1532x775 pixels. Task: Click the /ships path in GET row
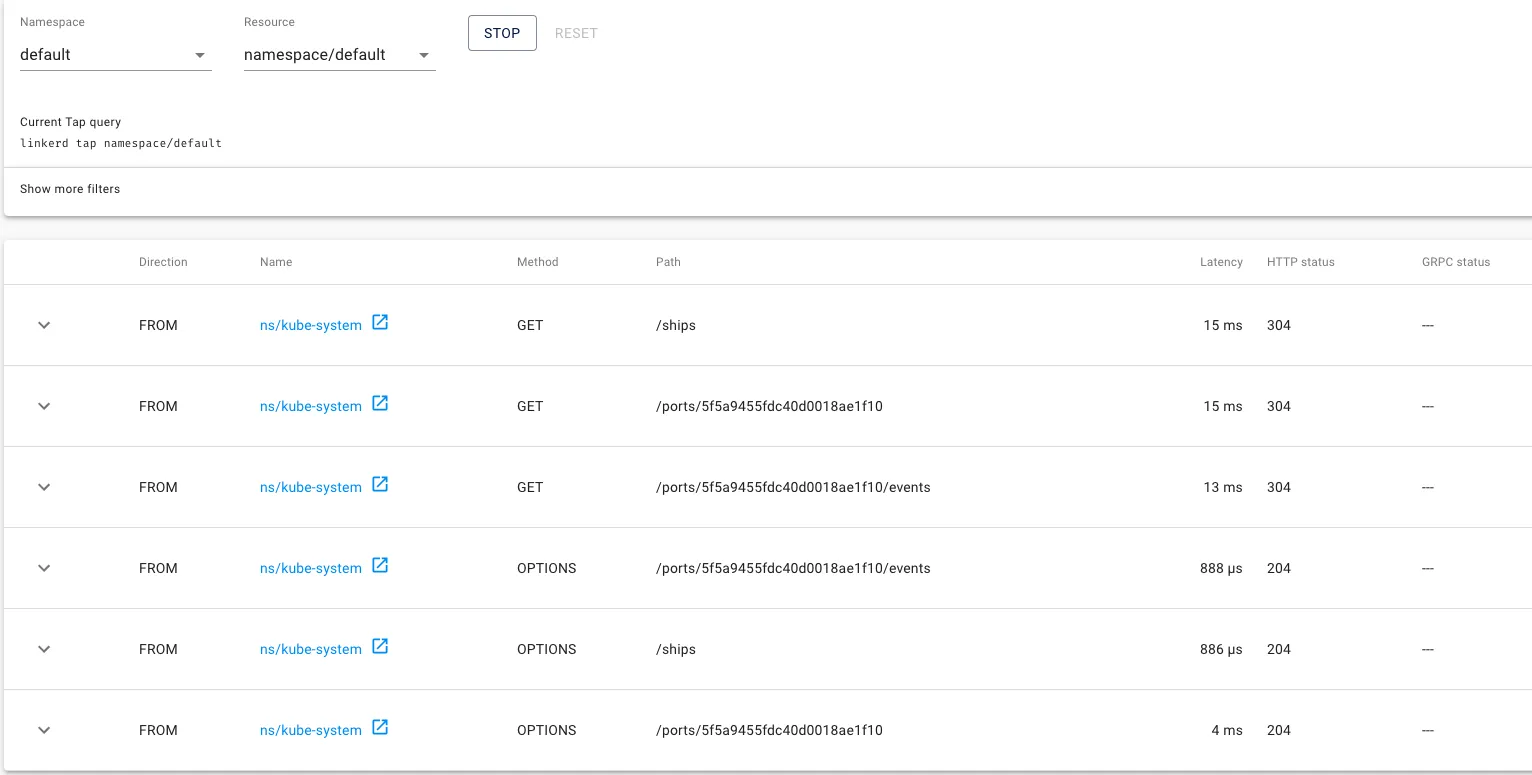tap(676, 325)
